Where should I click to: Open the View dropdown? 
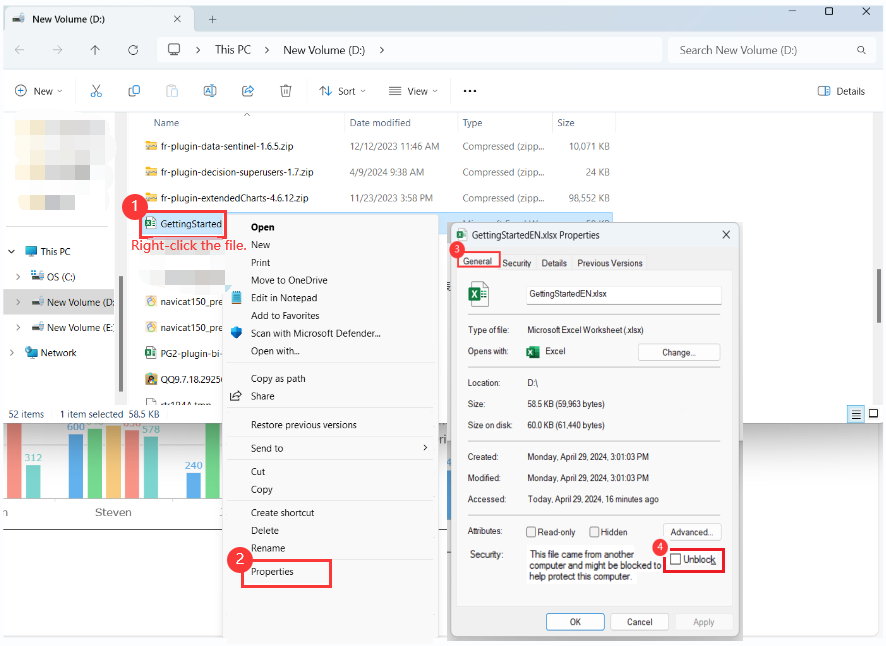point(412,90)
